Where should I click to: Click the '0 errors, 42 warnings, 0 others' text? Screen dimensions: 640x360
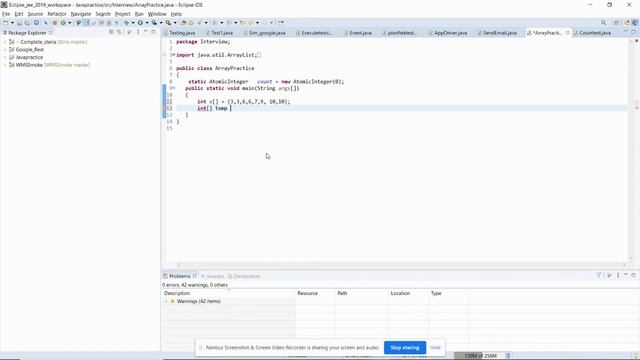195,285
